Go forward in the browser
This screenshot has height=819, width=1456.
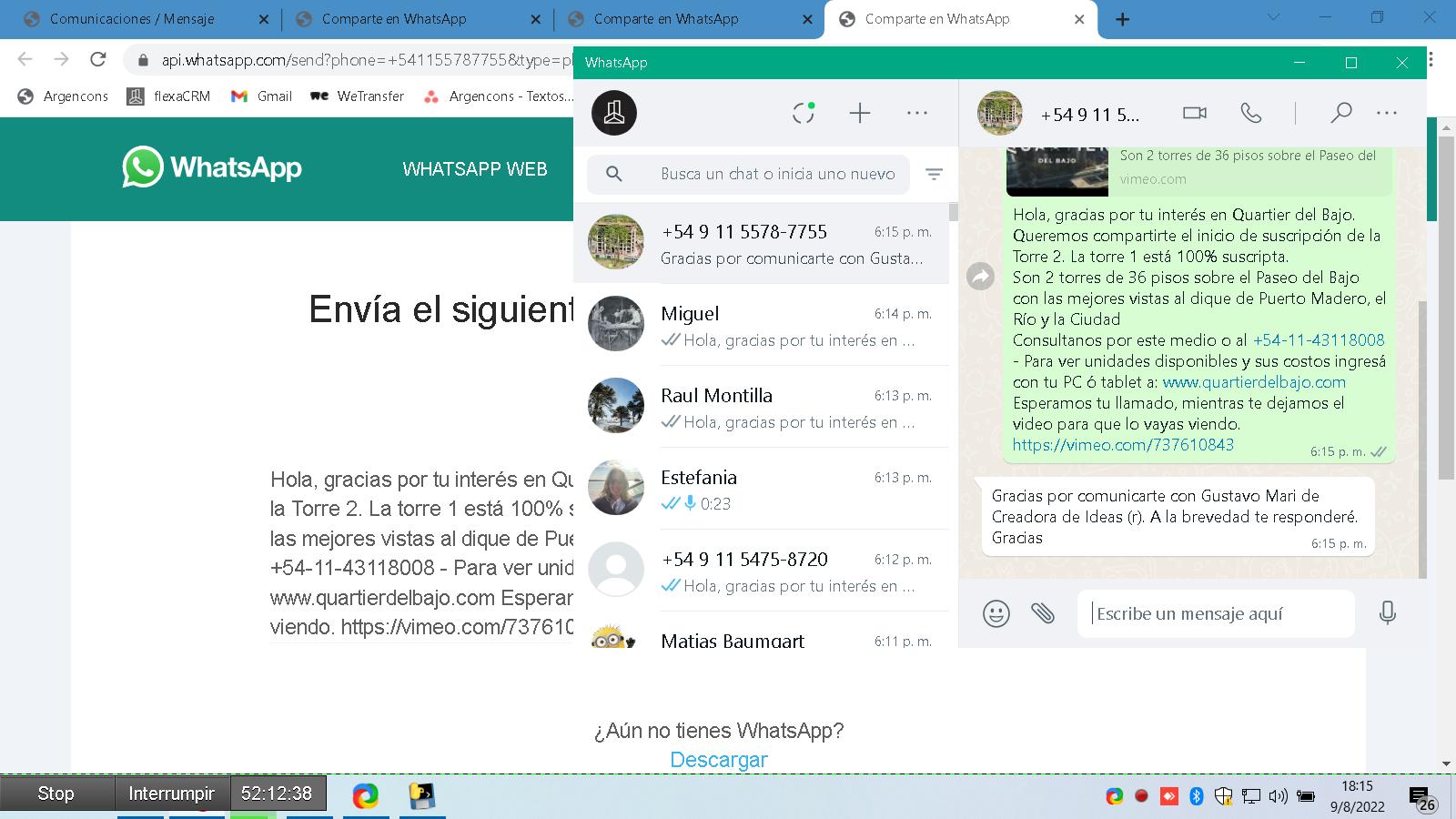click(x=62, y=59)
